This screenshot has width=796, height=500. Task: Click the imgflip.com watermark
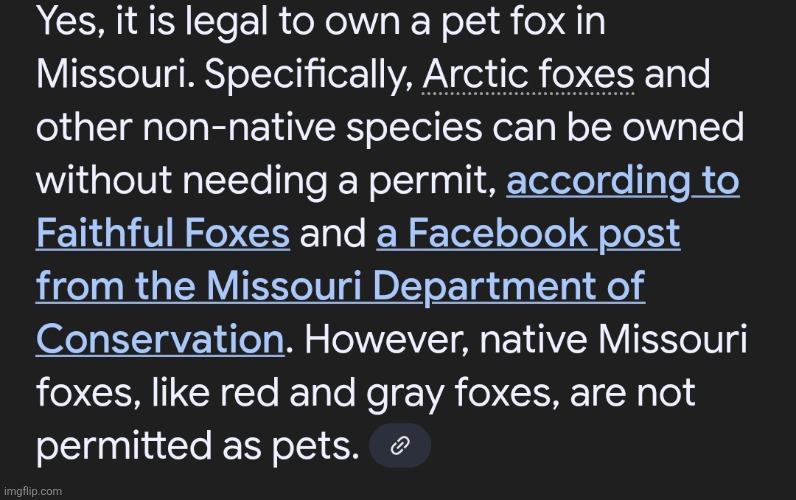tap(32, 491)
